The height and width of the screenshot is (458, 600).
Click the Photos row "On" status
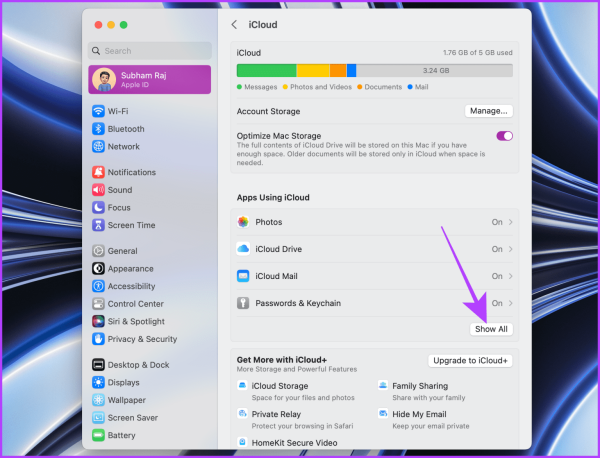[497, 222]
